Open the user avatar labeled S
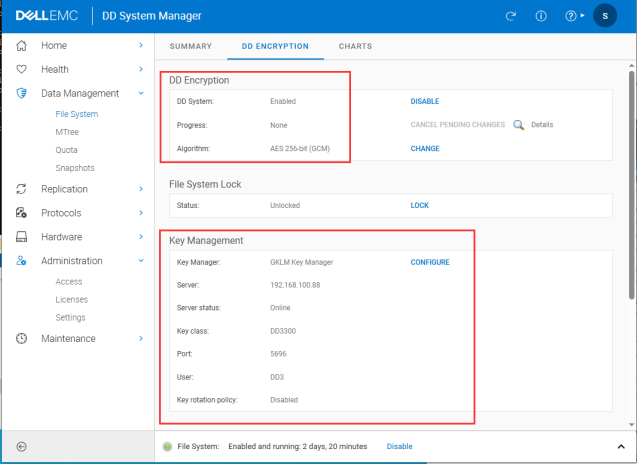This screenshot has width=637, height=464. pos(605,16)
